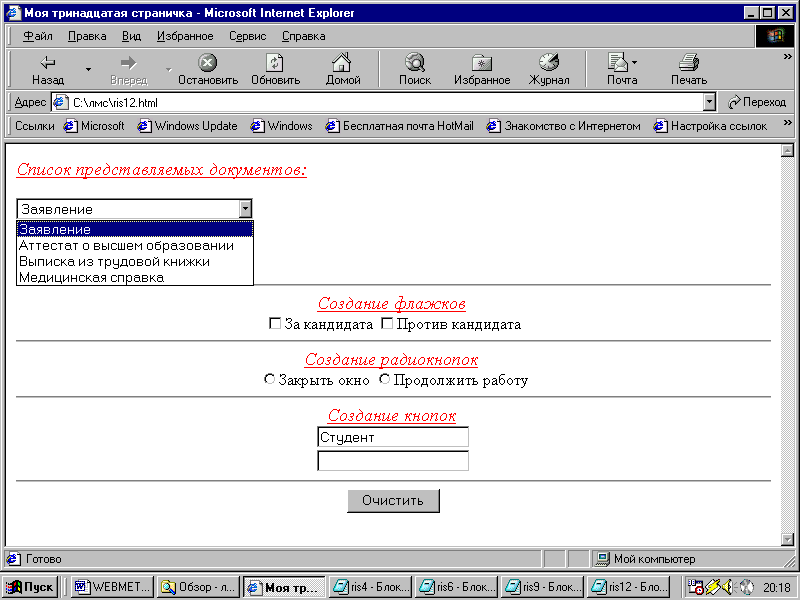This screenshot has width=800, height=600.
Task: Collapse the document list dropdown arrow
Action: (245, 209)
